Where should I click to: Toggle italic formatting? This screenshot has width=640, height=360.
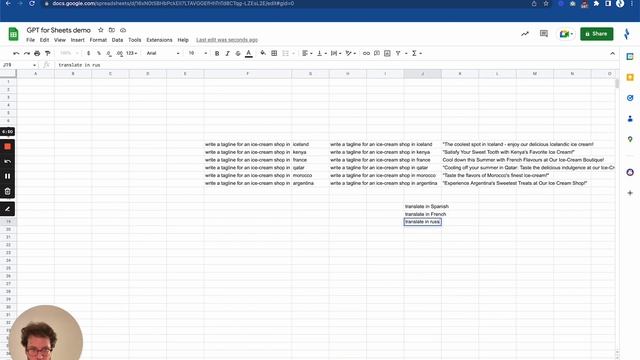[227, 53]
